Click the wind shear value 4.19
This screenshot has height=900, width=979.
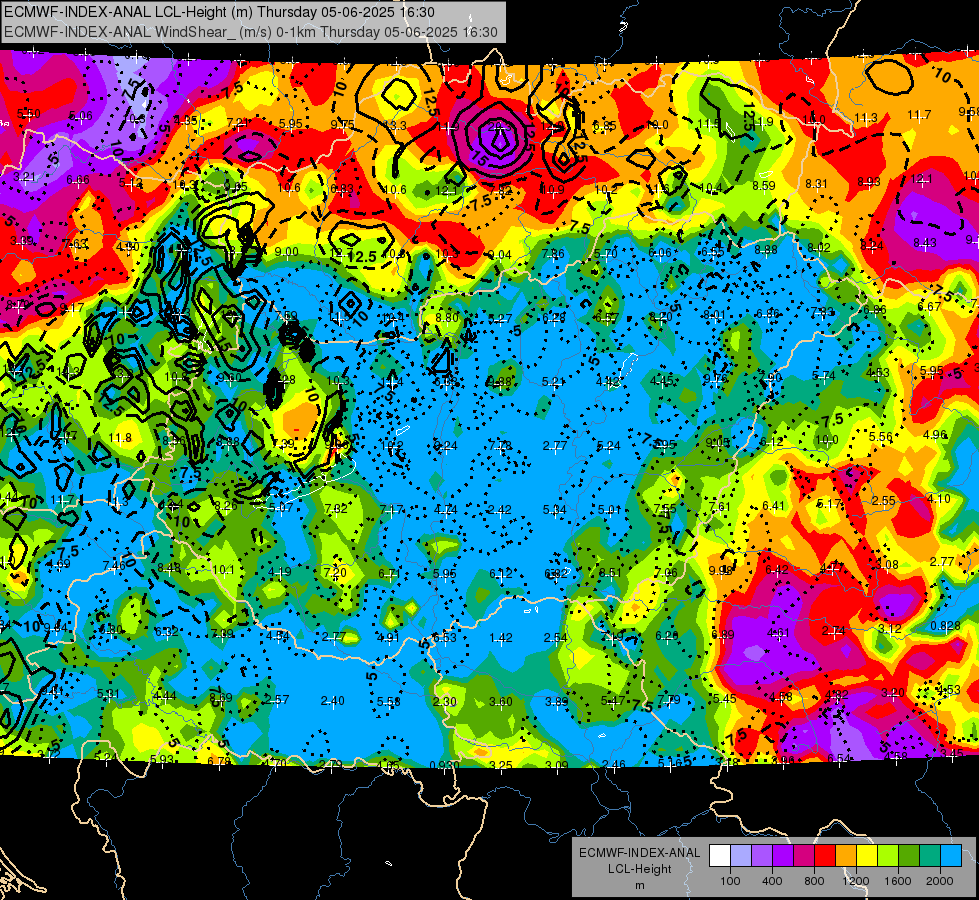pos(279,572)
